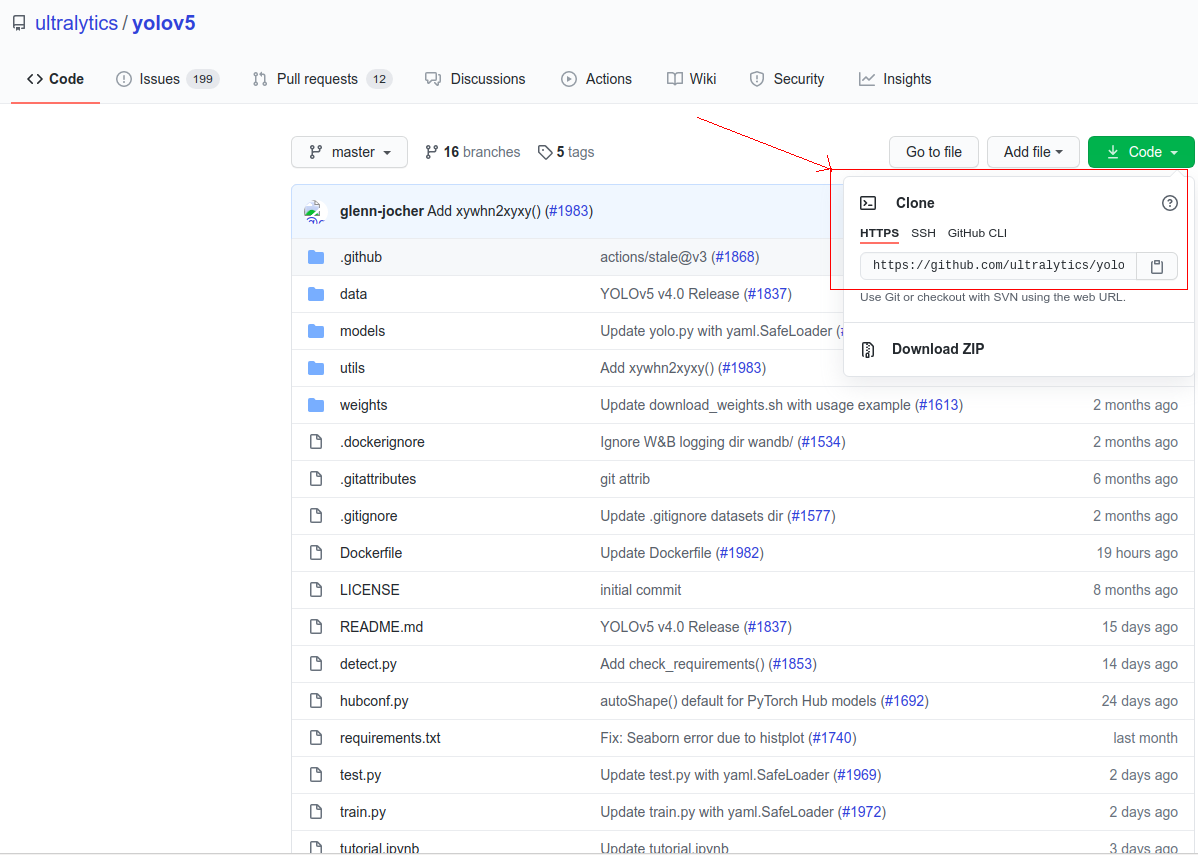The height and width of the screenshot is (855, 1198).
Task: Click the help question mark icon in Clone panel
Action: (x=1170, y=203)
